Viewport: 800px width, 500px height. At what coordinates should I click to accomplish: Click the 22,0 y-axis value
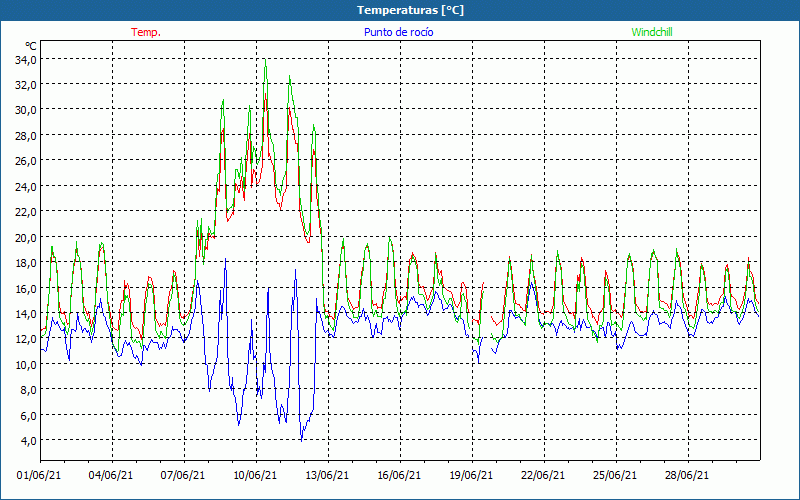pos(26,212)
